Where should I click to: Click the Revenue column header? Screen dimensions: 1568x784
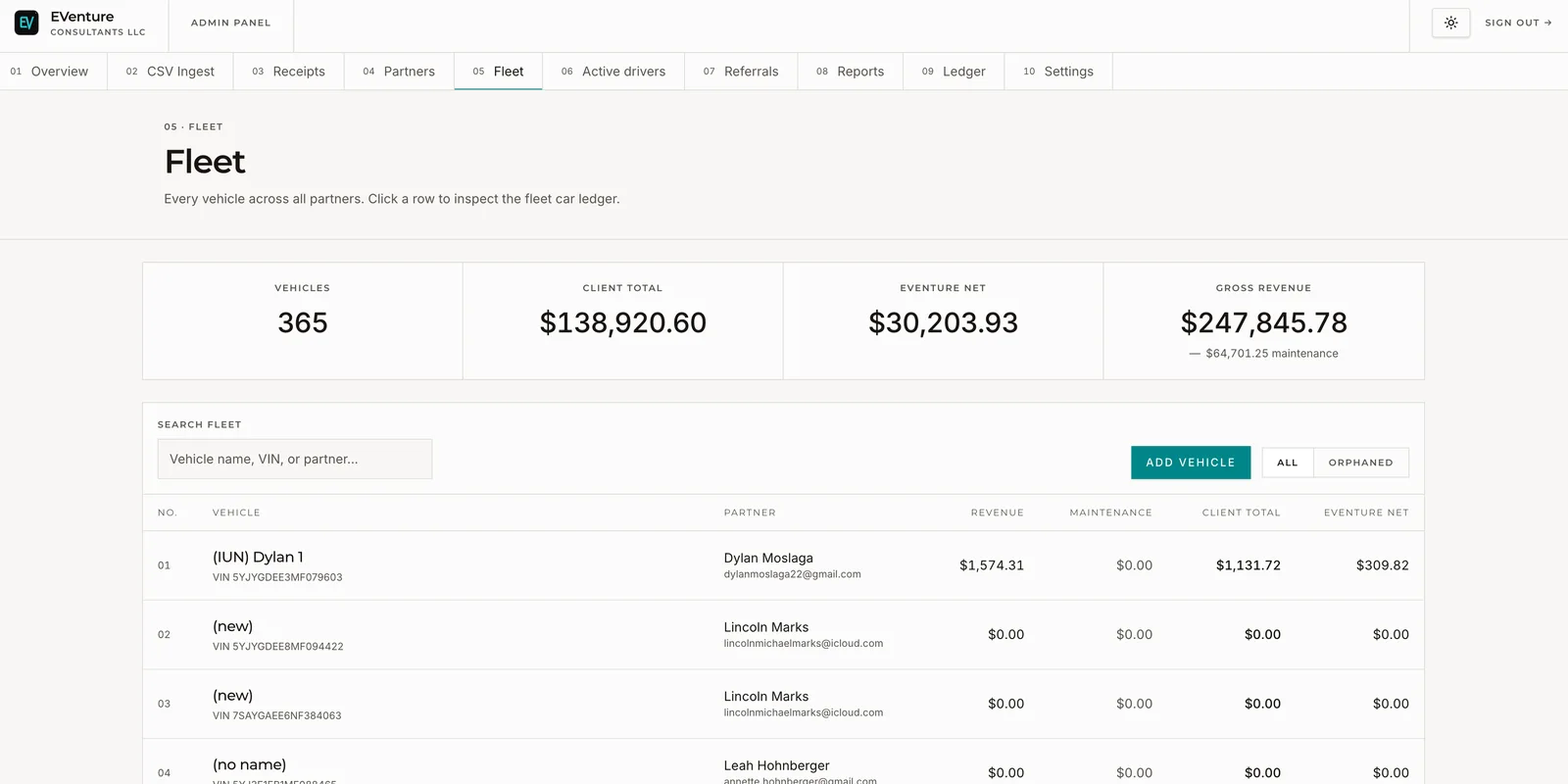tap(998, 513)
